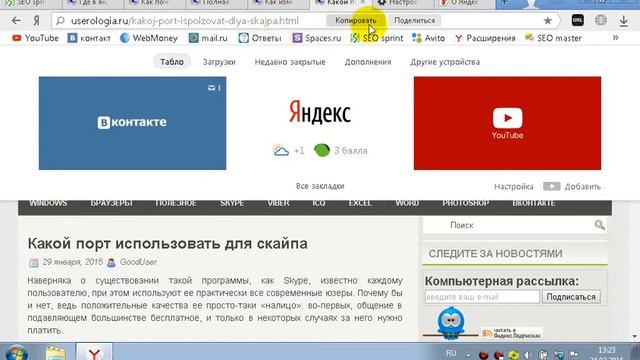Image resolution: width=640 pixels, height=360 pixels.
Task: Expand hidden bookmarks with the » chevron
Action: click(615, 38)
